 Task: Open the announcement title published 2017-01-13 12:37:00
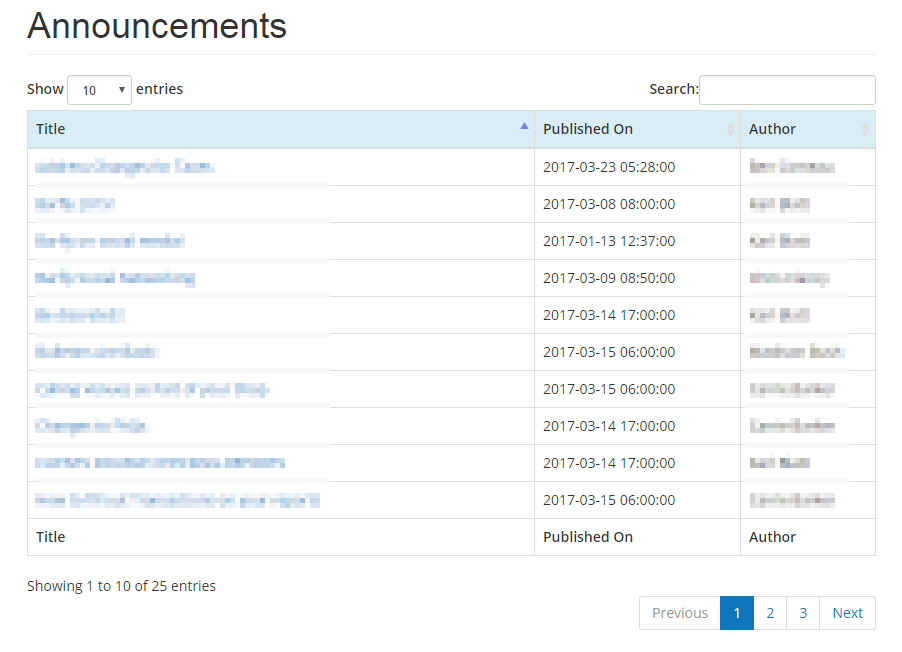[110, 241]
